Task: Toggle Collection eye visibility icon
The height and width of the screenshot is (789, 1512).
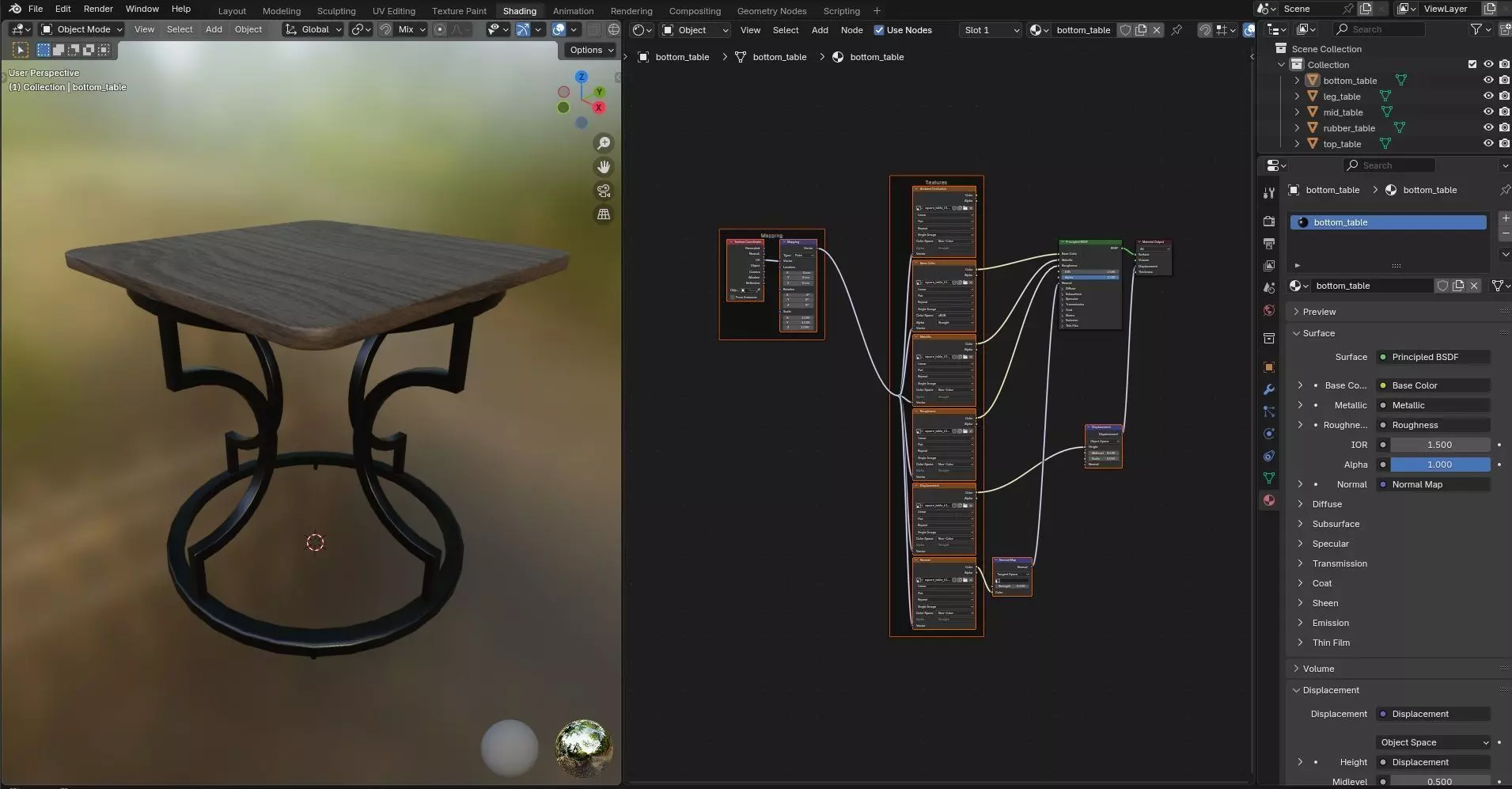Action: pos(1488,64)
